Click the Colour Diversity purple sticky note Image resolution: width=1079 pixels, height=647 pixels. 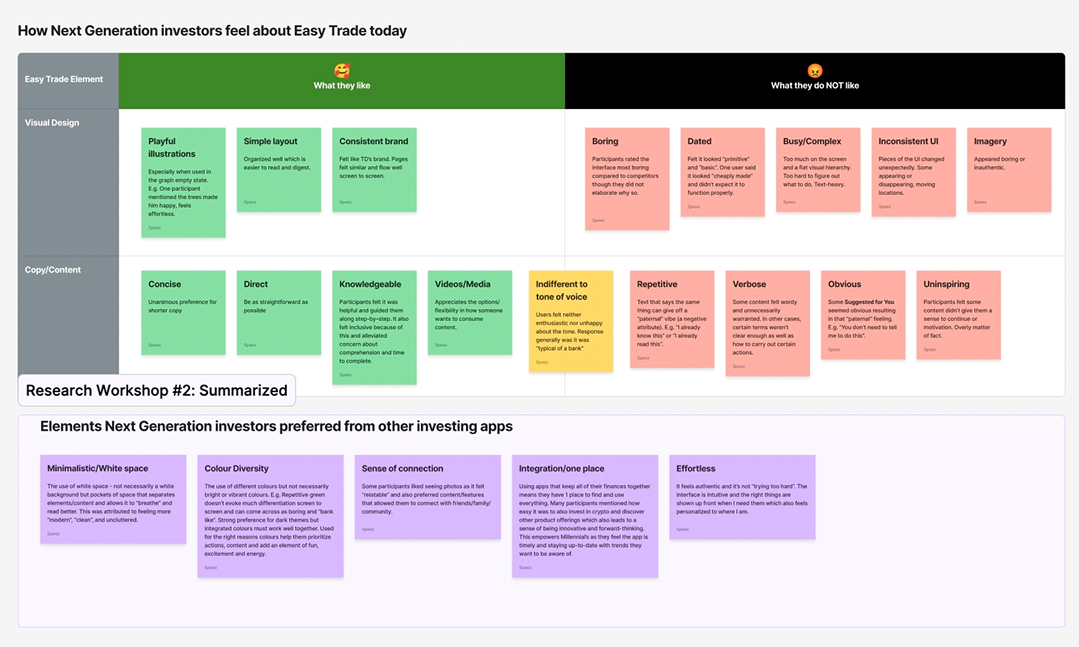point(270,515)
